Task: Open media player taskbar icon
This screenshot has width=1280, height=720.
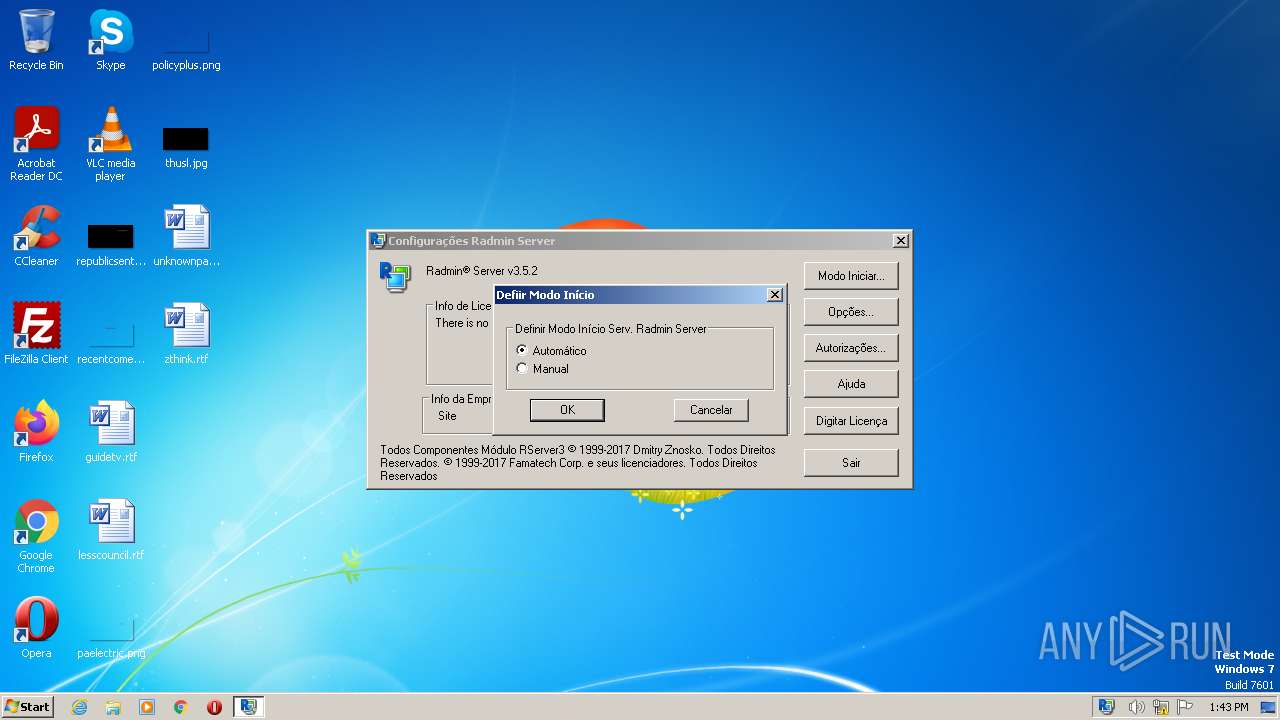Action: (147, 707)
